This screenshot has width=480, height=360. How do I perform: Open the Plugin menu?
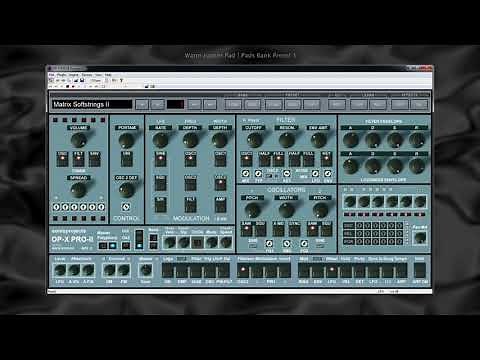(x=62, y=75)
